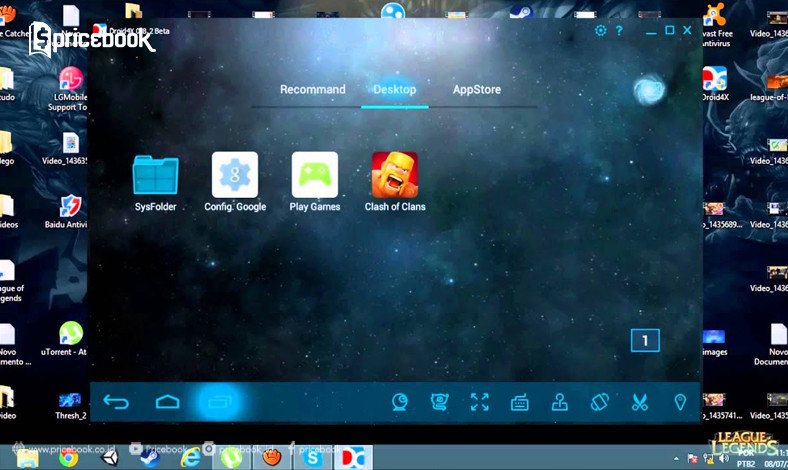Toggle fullscreen mode in Droid4X
This screenshot has height=470, width=788.
coord(479,402)
